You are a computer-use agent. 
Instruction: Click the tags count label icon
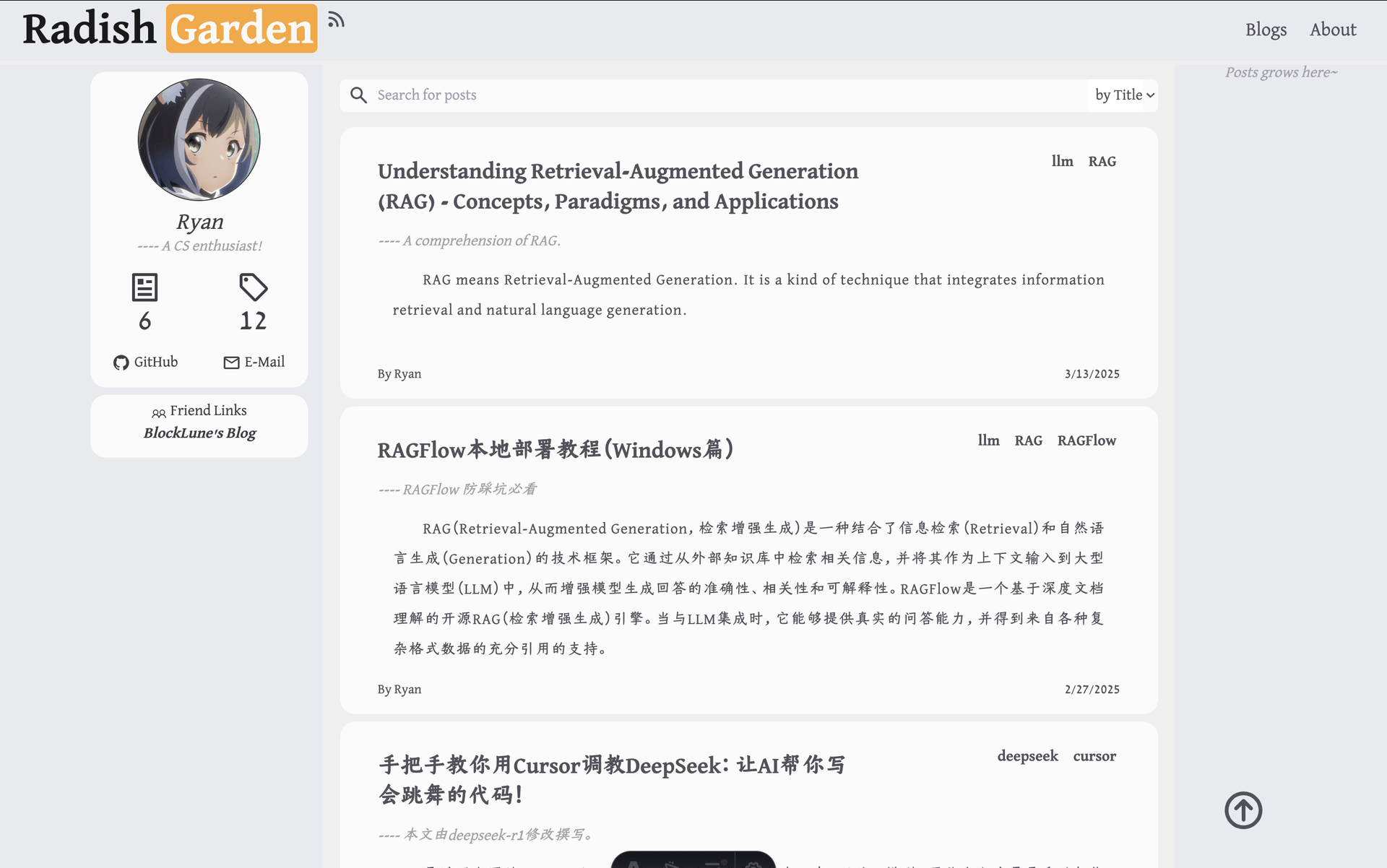pos(253,287)
